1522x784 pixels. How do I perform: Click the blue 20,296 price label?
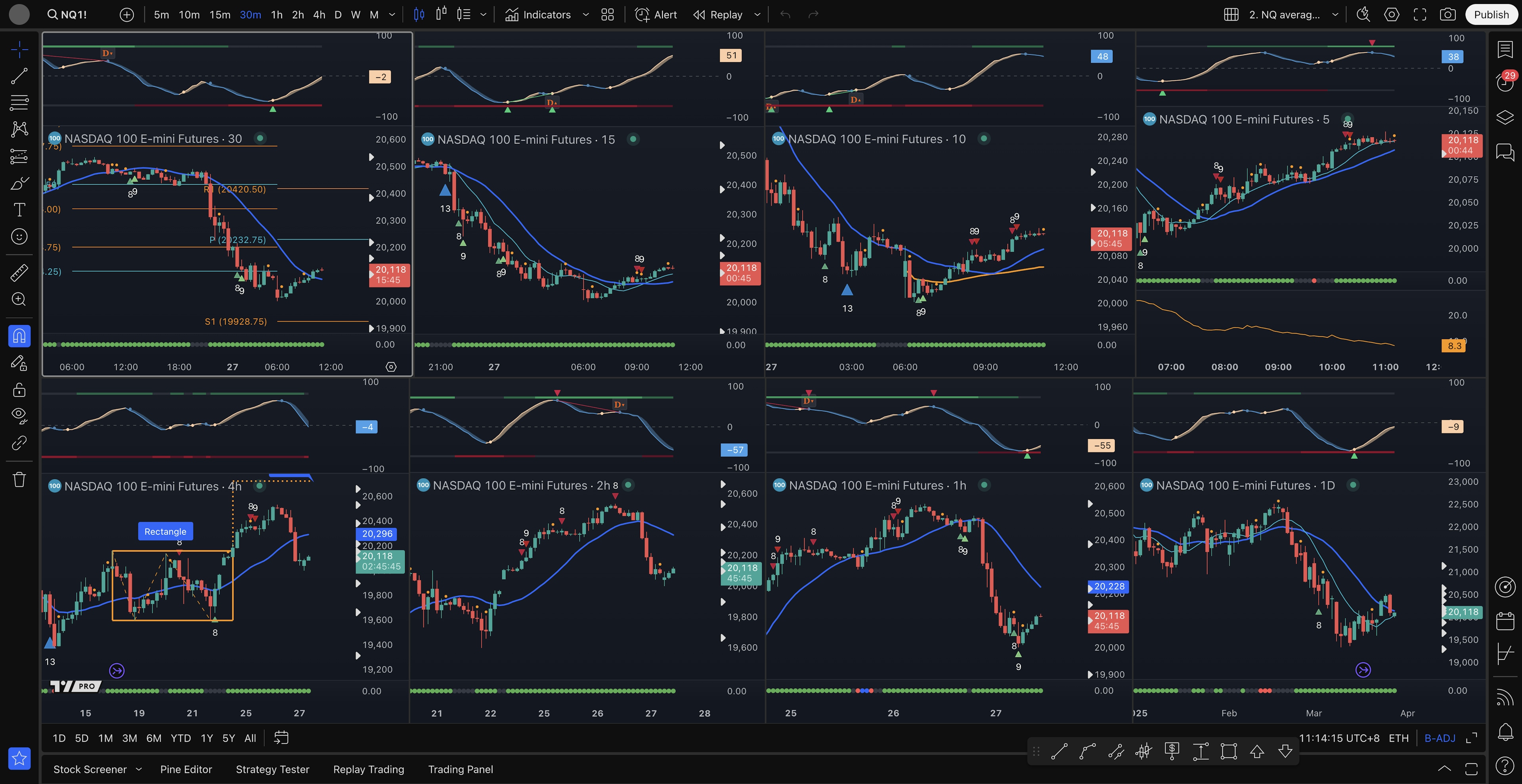click(x=377, y=534)
